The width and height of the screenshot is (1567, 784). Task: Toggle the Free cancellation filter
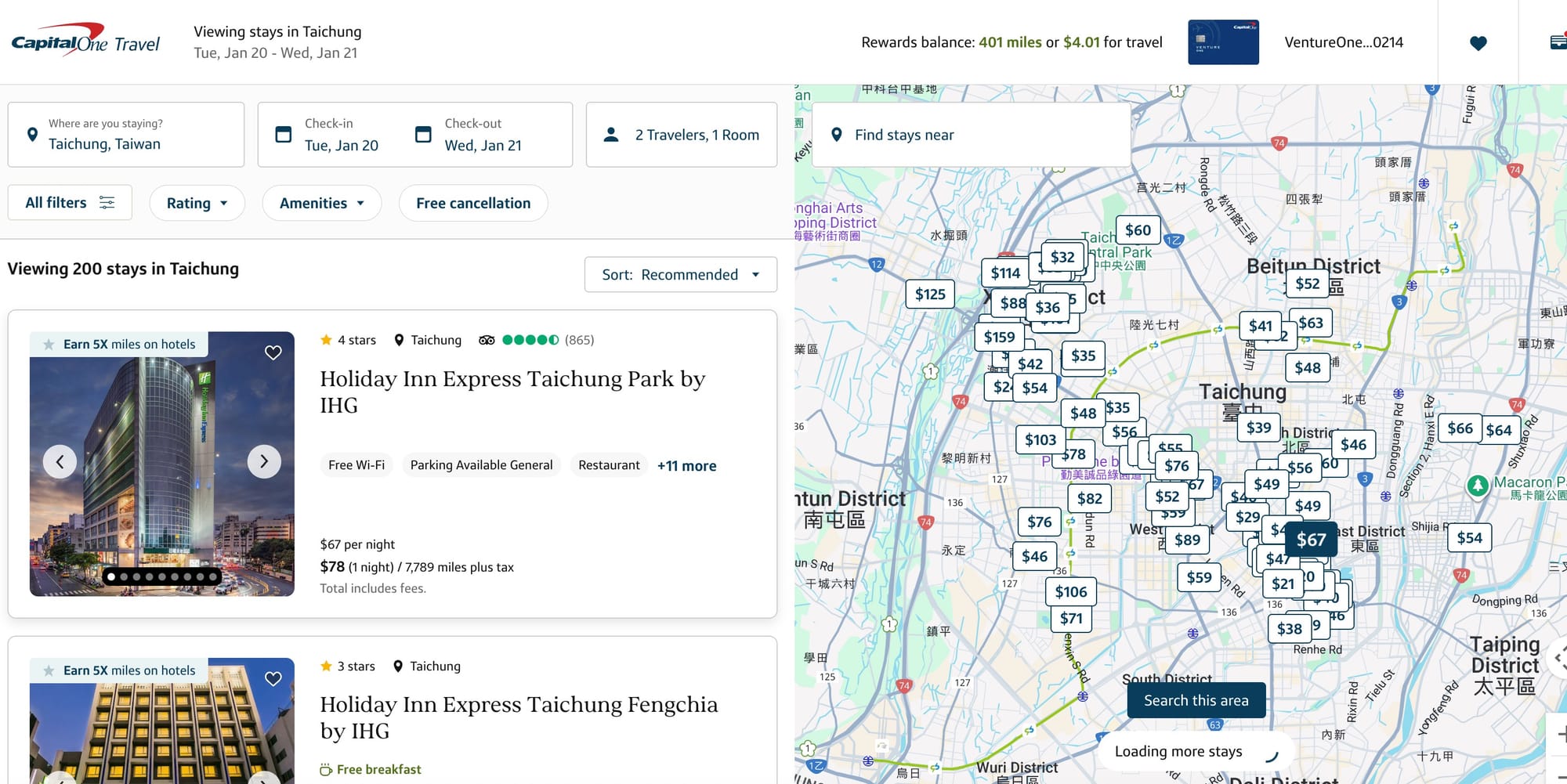pos(473,204)
